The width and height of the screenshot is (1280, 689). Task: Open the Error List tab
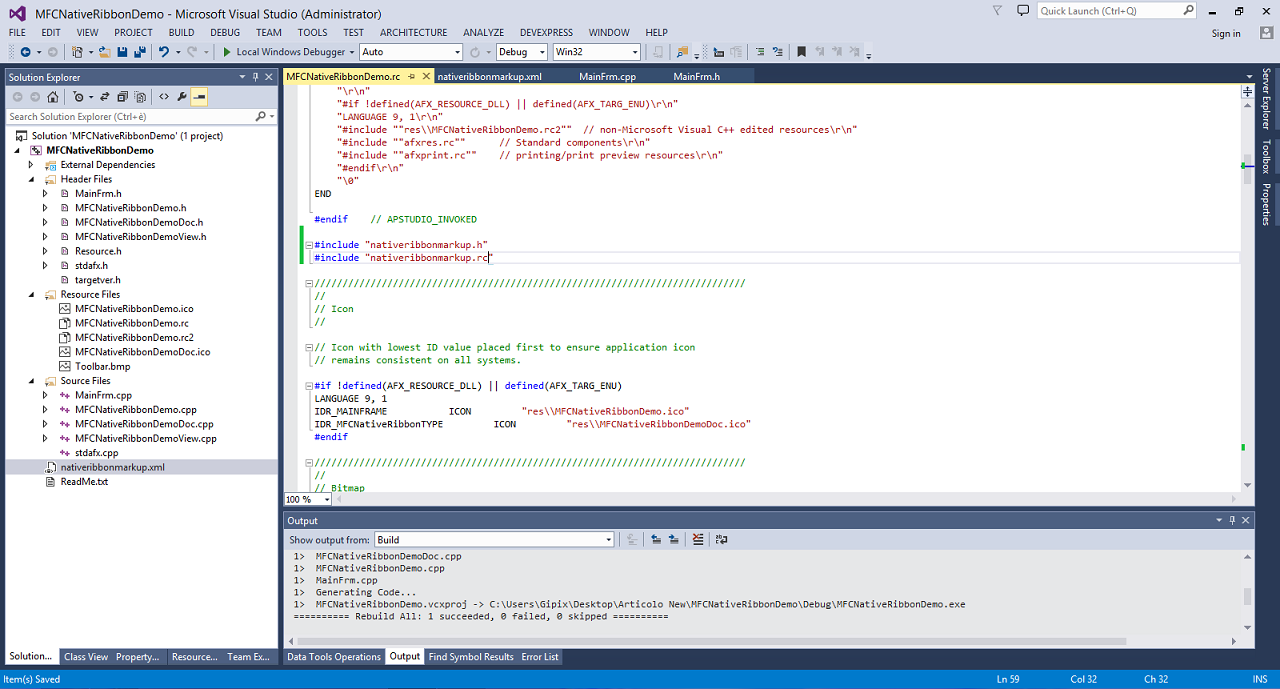coord(540,657)
